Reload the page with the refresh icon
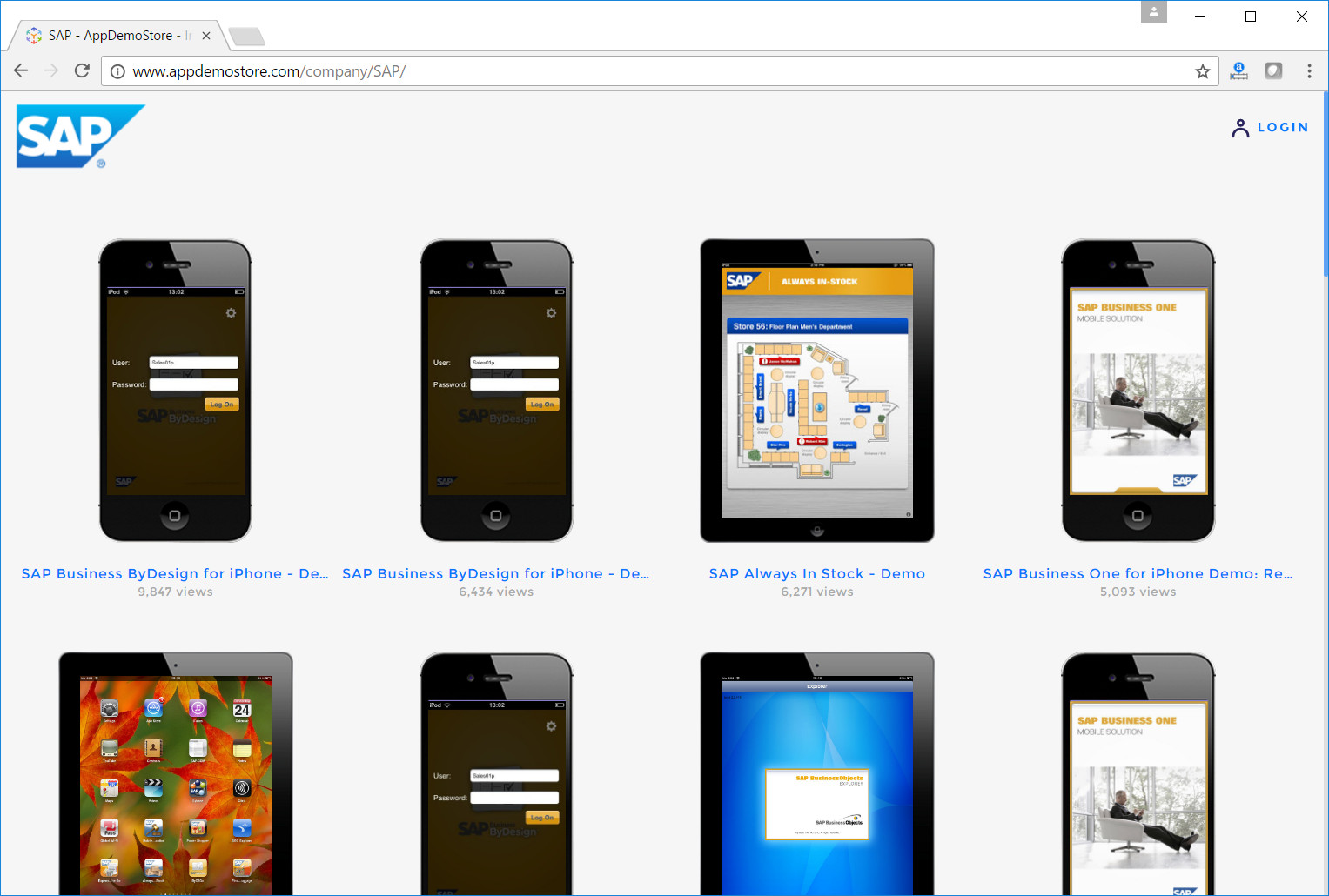 tap(82, 70)
